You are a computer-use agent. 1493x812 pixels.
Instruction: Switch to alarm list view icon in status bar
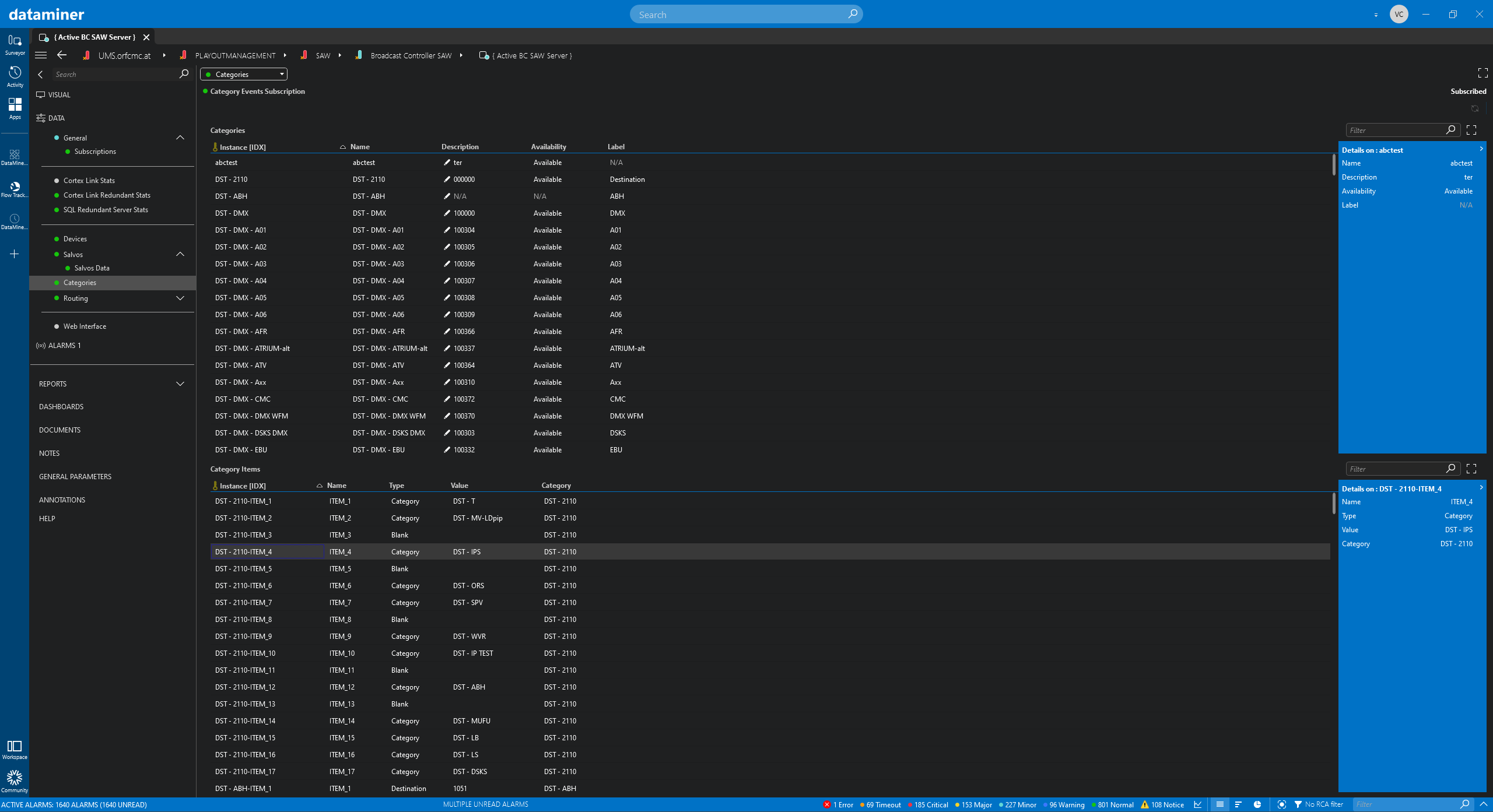pos(1219,804)
